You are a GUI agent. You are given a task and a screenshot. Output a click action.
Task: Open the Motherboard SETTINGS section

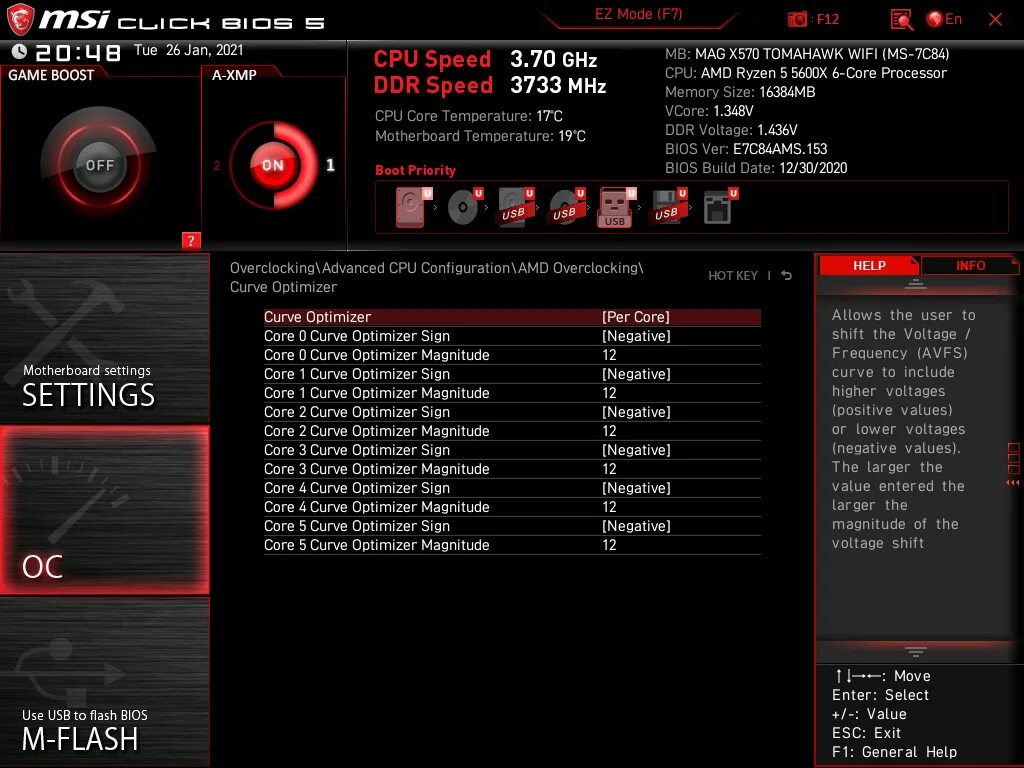tap(104, 338)
